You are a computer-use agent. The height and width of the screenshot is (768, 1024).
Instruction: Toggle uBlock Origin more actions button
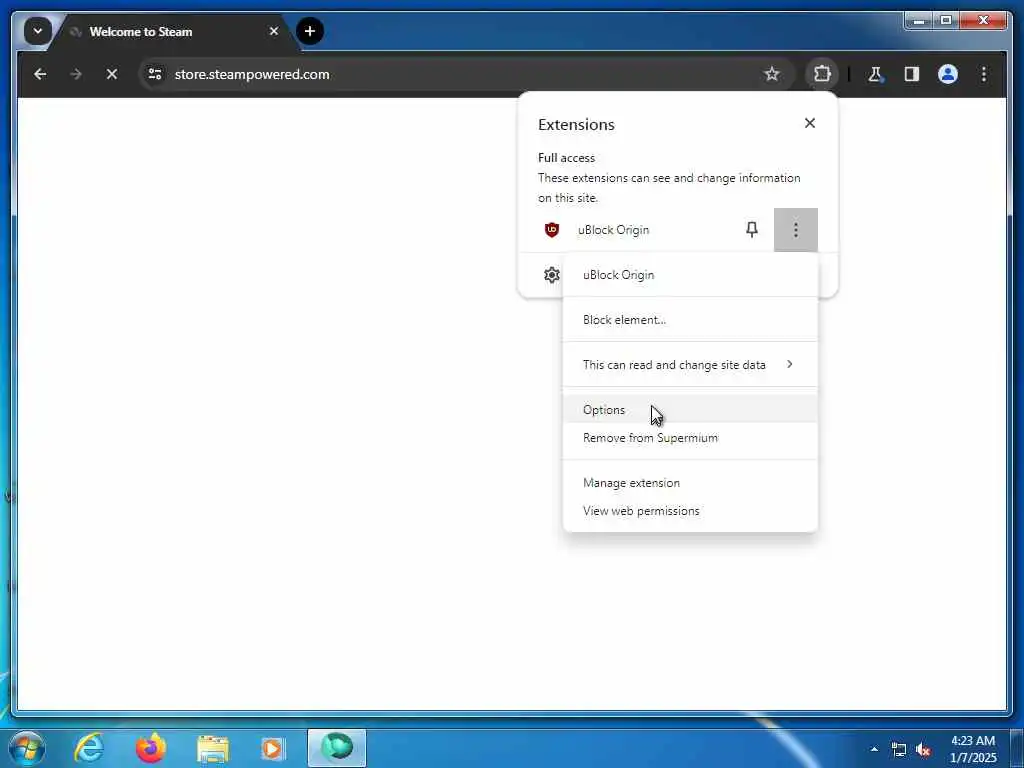click(795, 230)
